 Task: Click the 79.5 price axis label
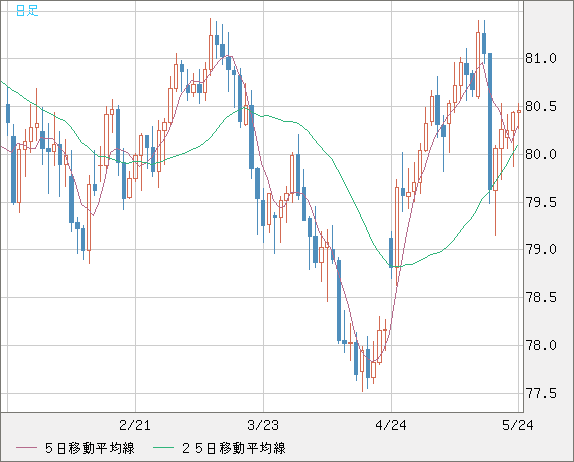point(541,202)
